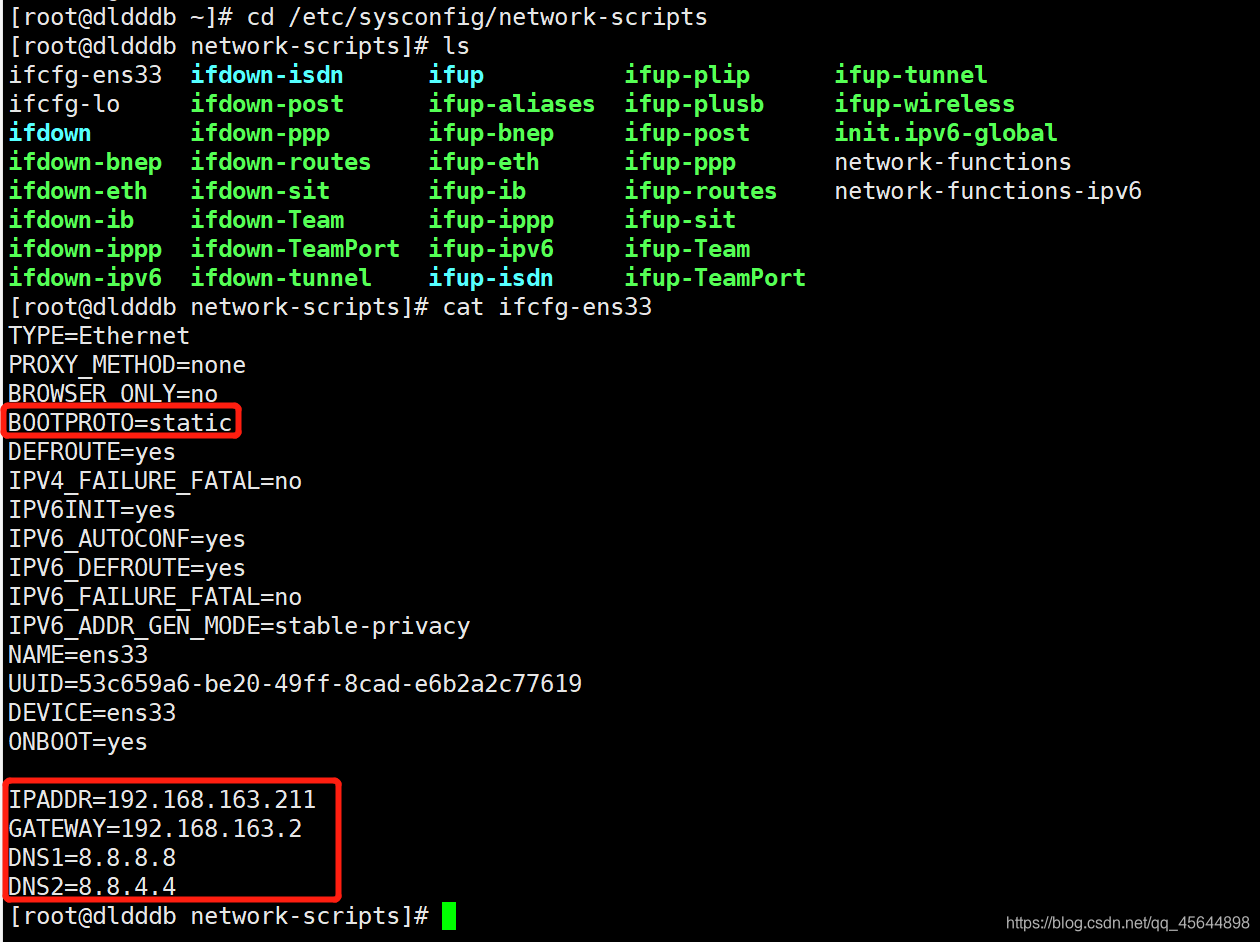Click the UUID=53c659a6-be20-49ff-8cad-e6b2a2c77619 line

[x=295, y=684]
